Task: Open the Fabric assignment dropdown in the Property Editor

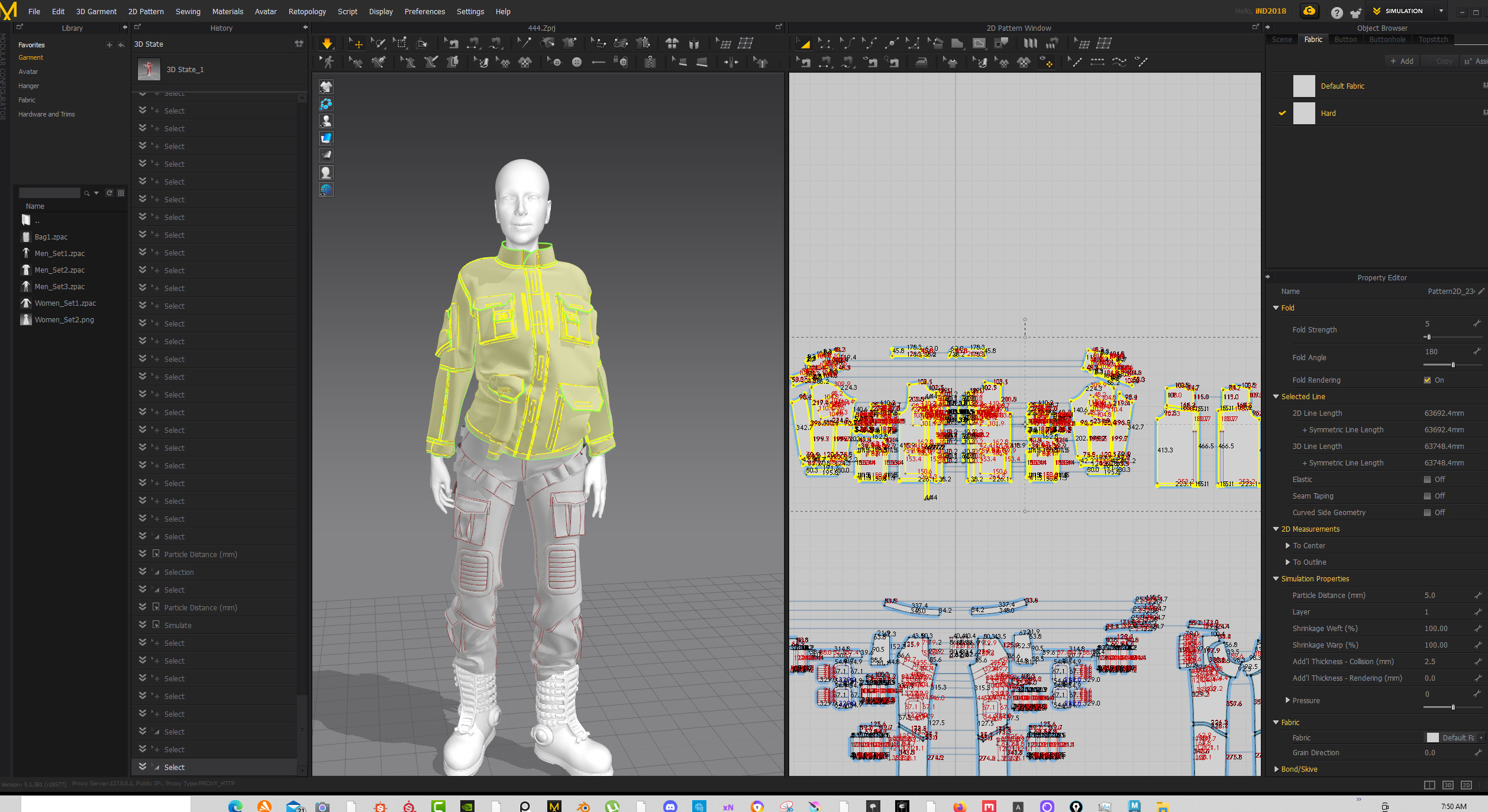Action: (1481, 737)
